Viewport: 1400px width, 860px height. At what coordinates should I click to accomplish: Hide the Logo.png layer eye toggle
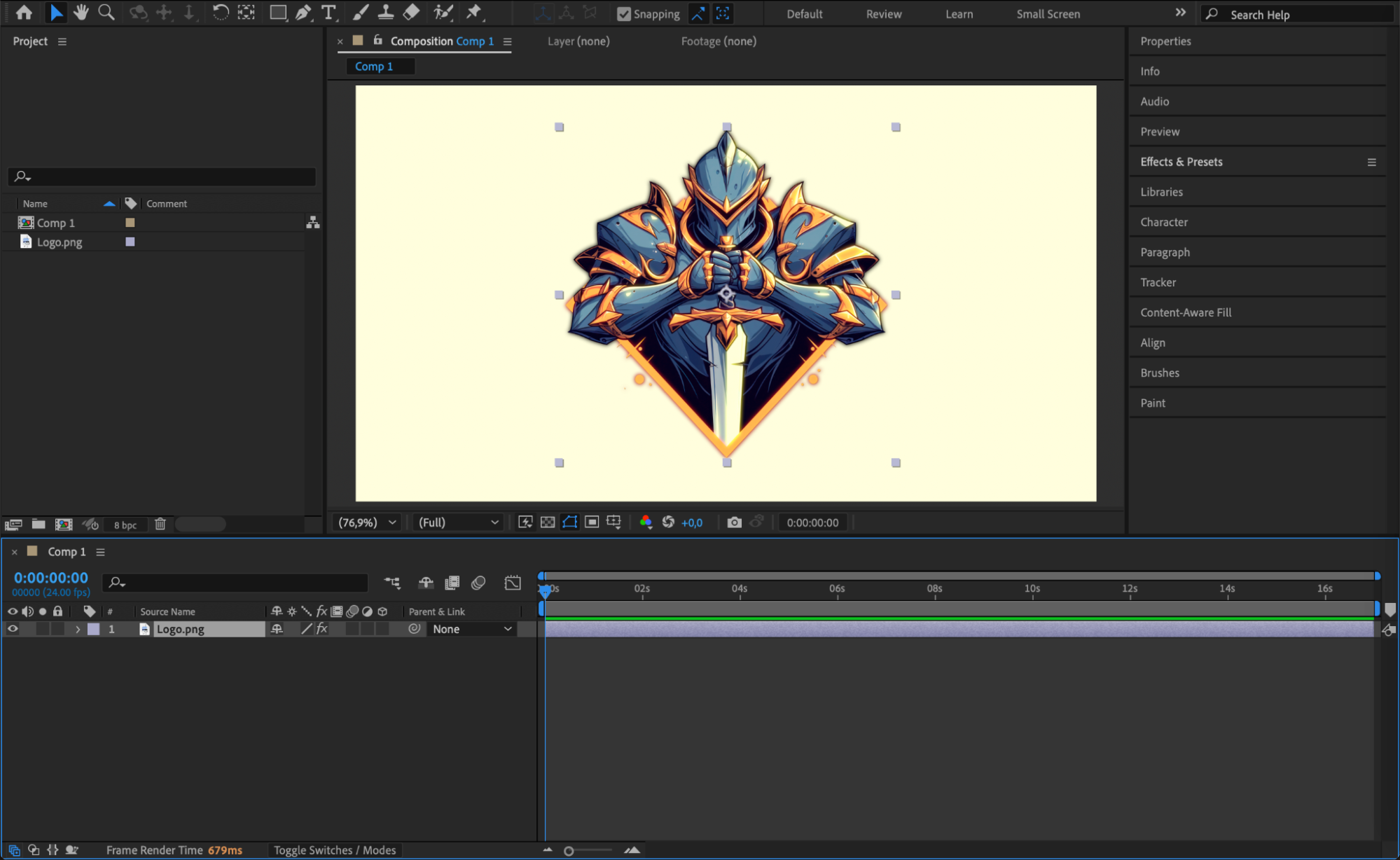[13, 629]
